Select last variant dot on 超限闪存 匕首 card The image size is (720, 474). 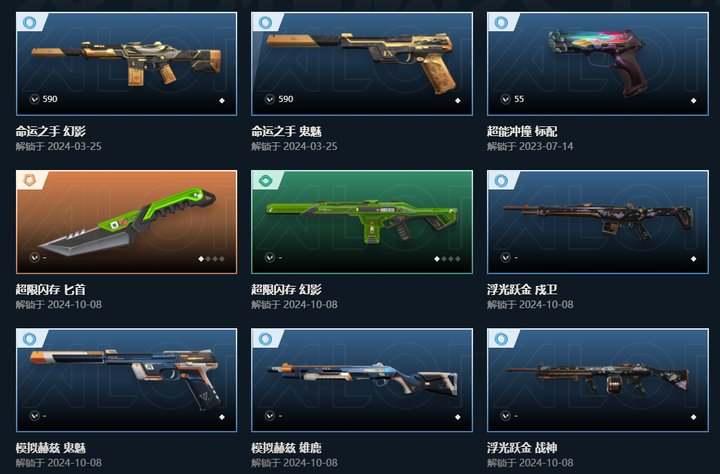222,259
